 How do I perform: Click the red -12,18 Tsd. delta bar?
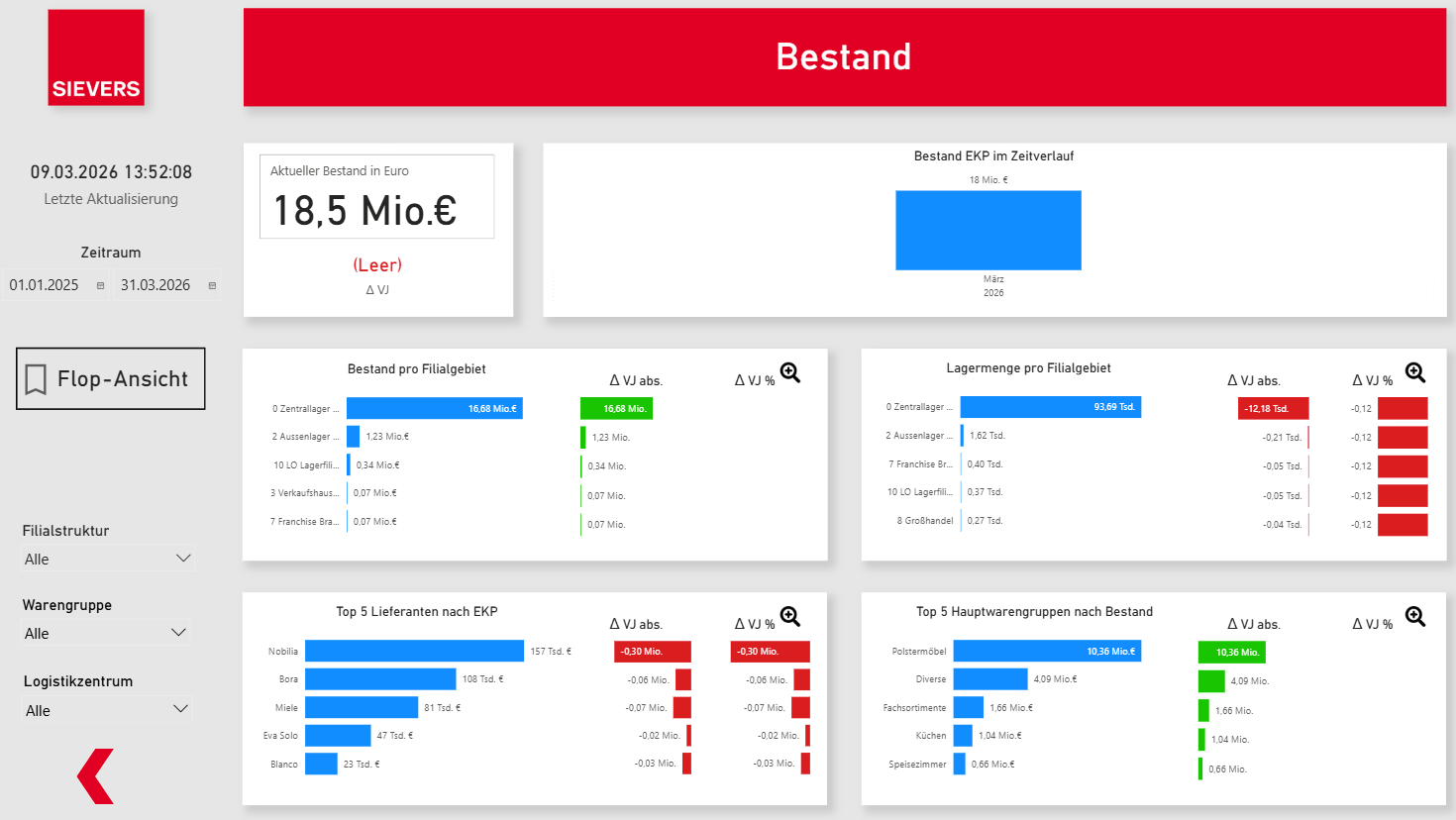(1273, 408)
